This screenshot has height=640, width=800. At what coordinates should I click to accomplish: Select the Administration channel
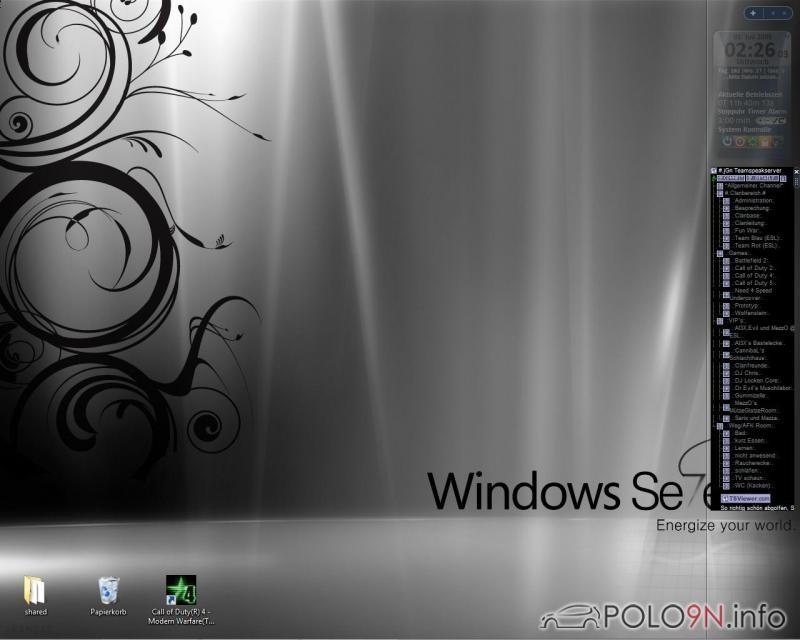pos(754,200)
